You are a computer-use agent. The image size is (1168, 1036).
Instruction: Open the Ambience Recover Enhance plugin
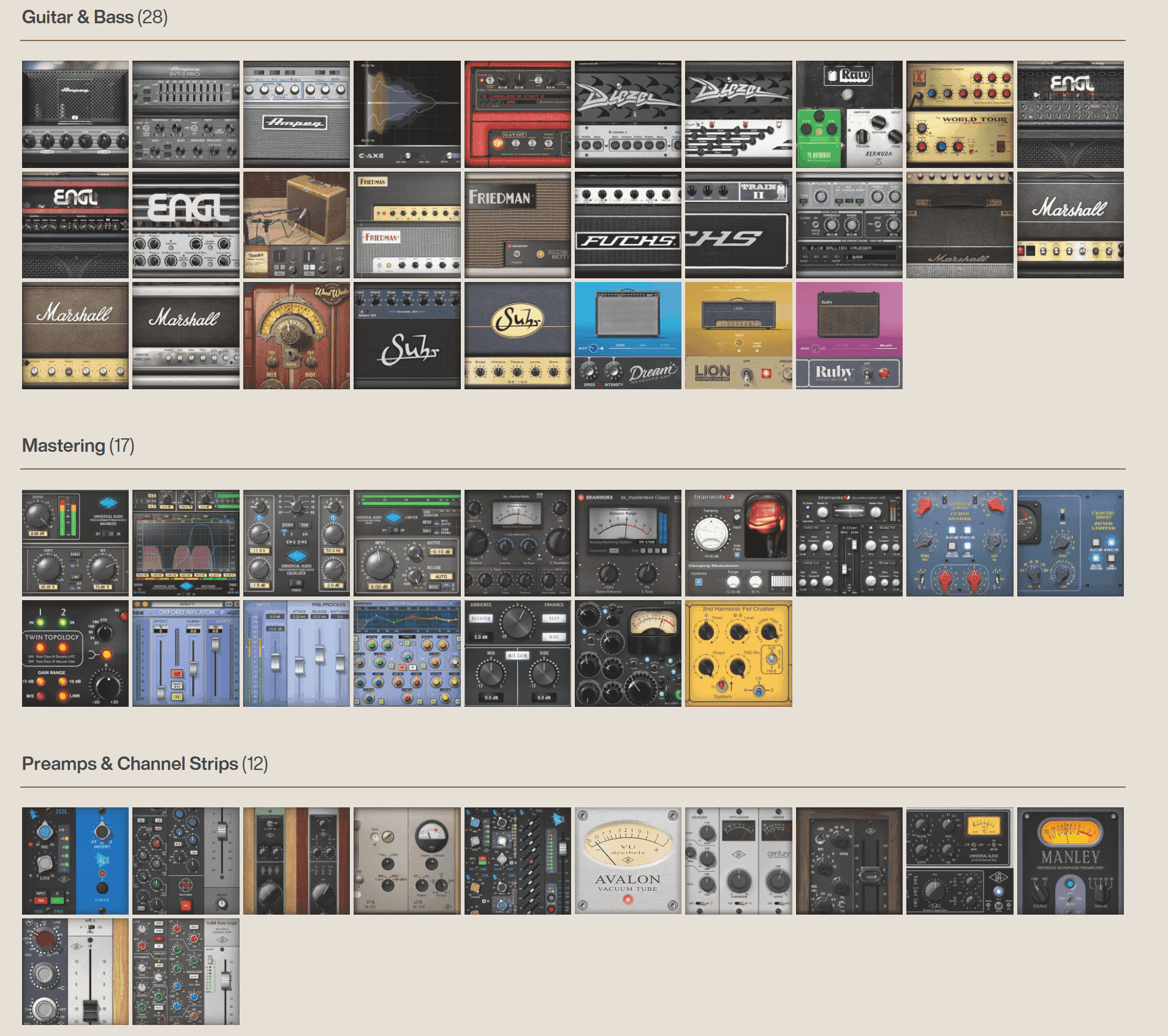point(518,653)
